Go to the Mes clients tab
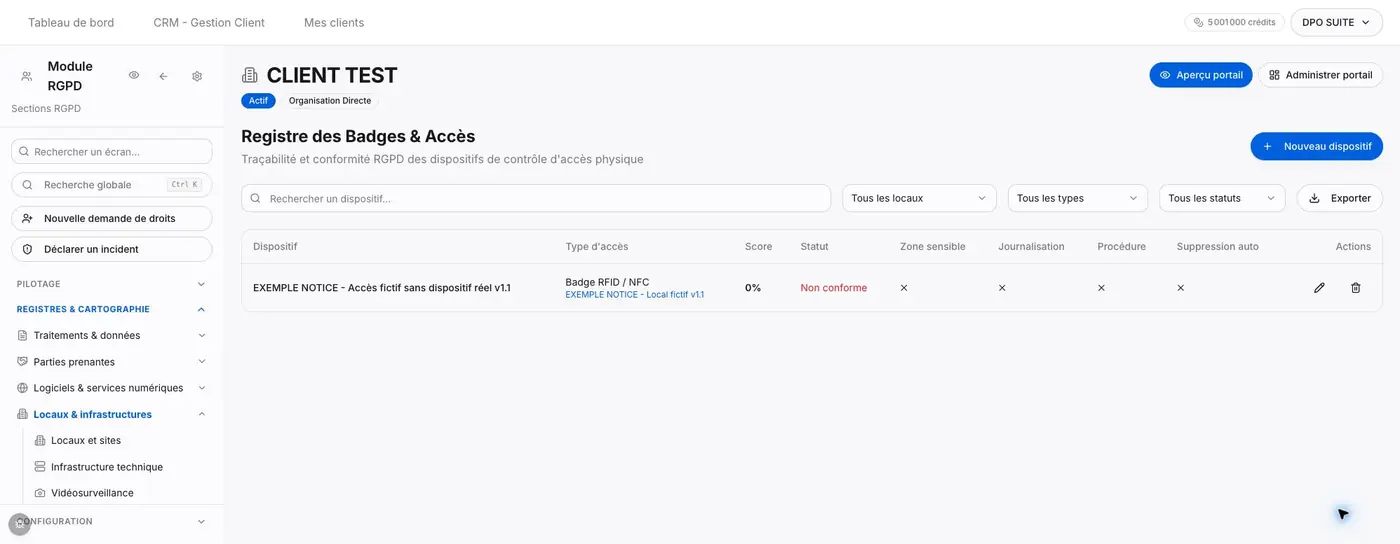1400x544 pixels. tap(334, 22)
